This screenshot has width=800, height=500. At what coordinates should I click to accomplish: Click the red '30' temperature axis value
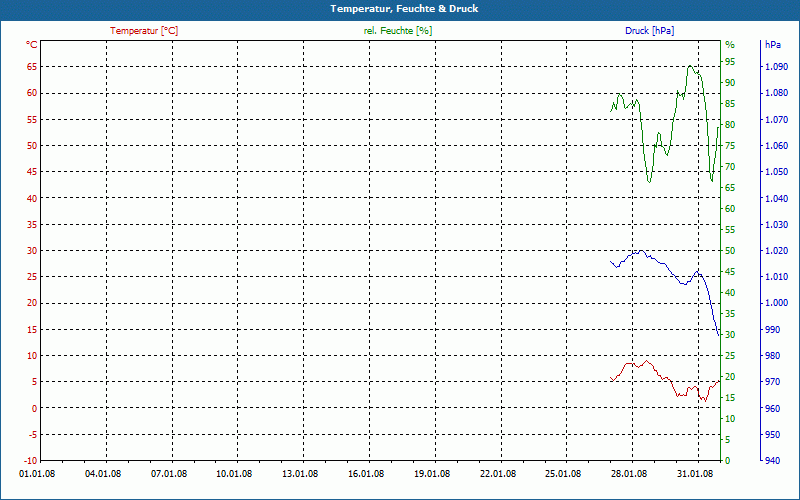[x=32, y=251]
